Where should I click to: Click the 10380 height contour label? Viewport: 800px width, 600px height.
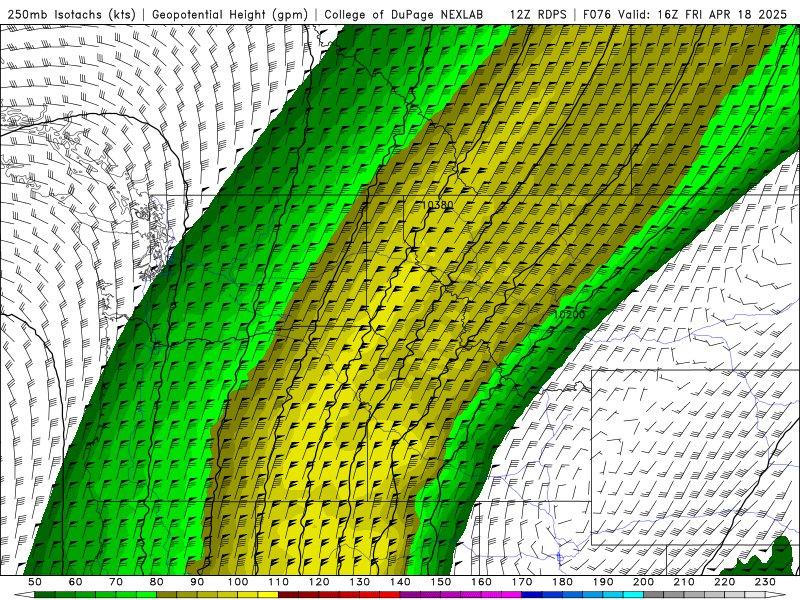[437, 205]
